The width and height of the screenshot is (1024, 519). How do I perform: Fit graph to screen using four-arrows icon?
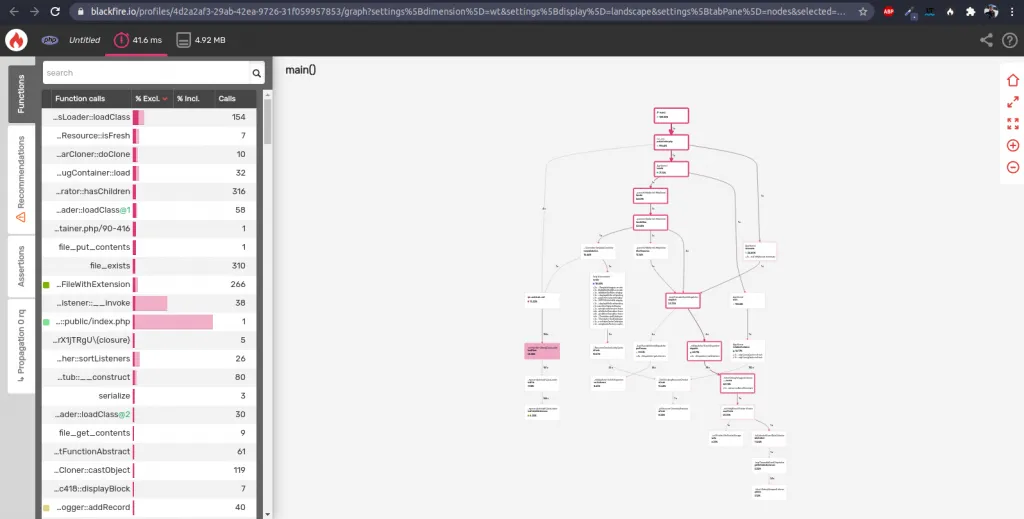(1012, 124)
